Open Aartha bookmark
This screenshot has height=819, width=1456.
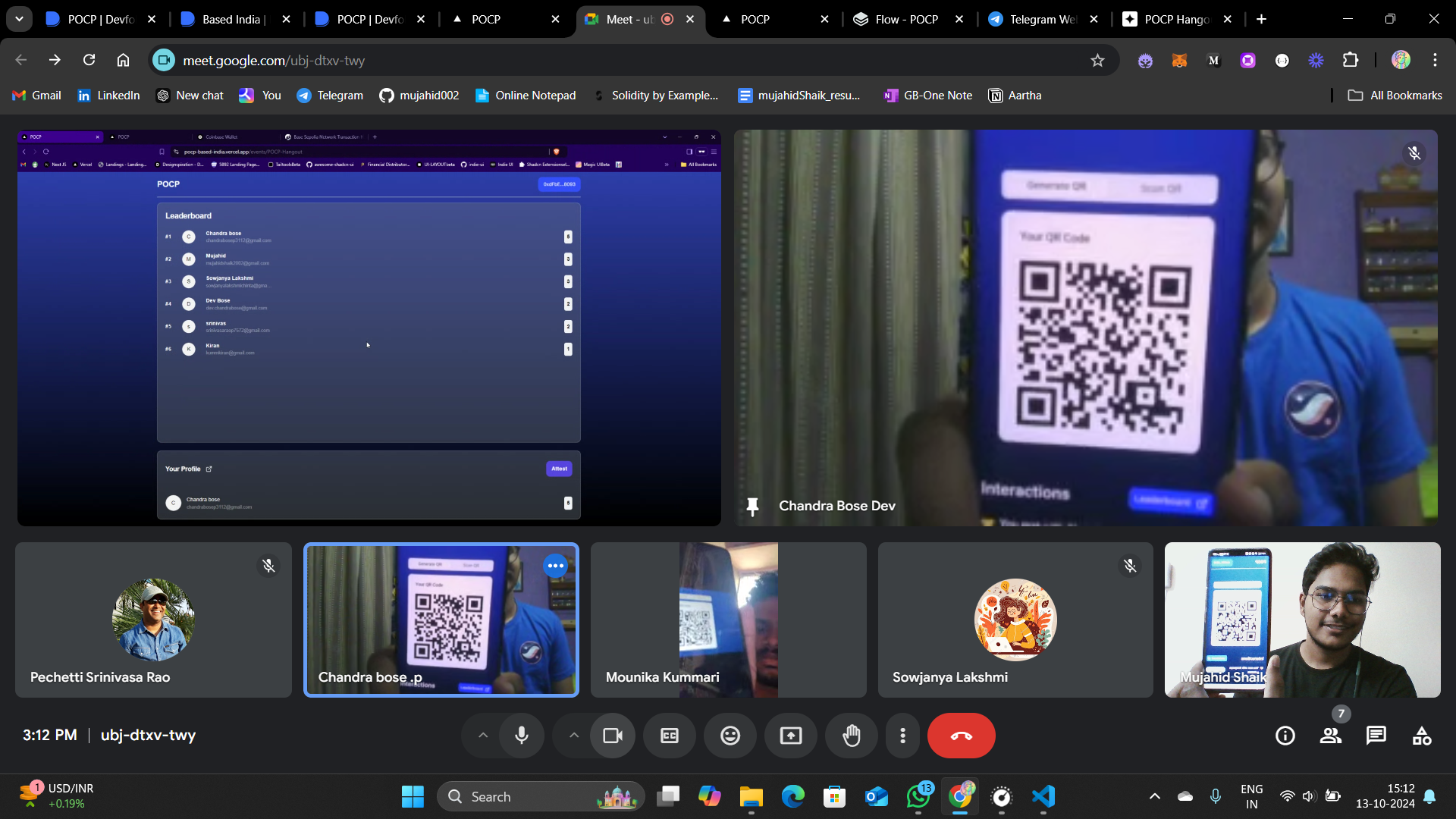(1015, 96)
